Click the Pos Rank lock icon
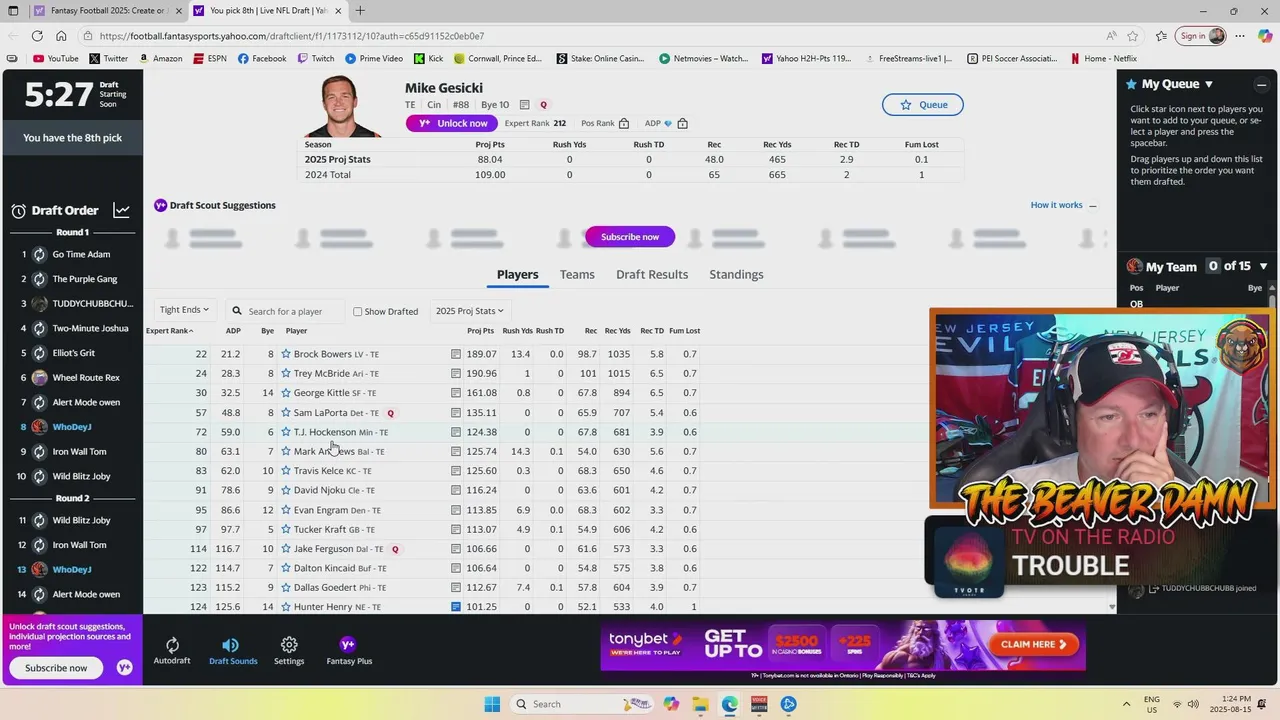This screenshot has width=1280, height=720. (624, 124)
